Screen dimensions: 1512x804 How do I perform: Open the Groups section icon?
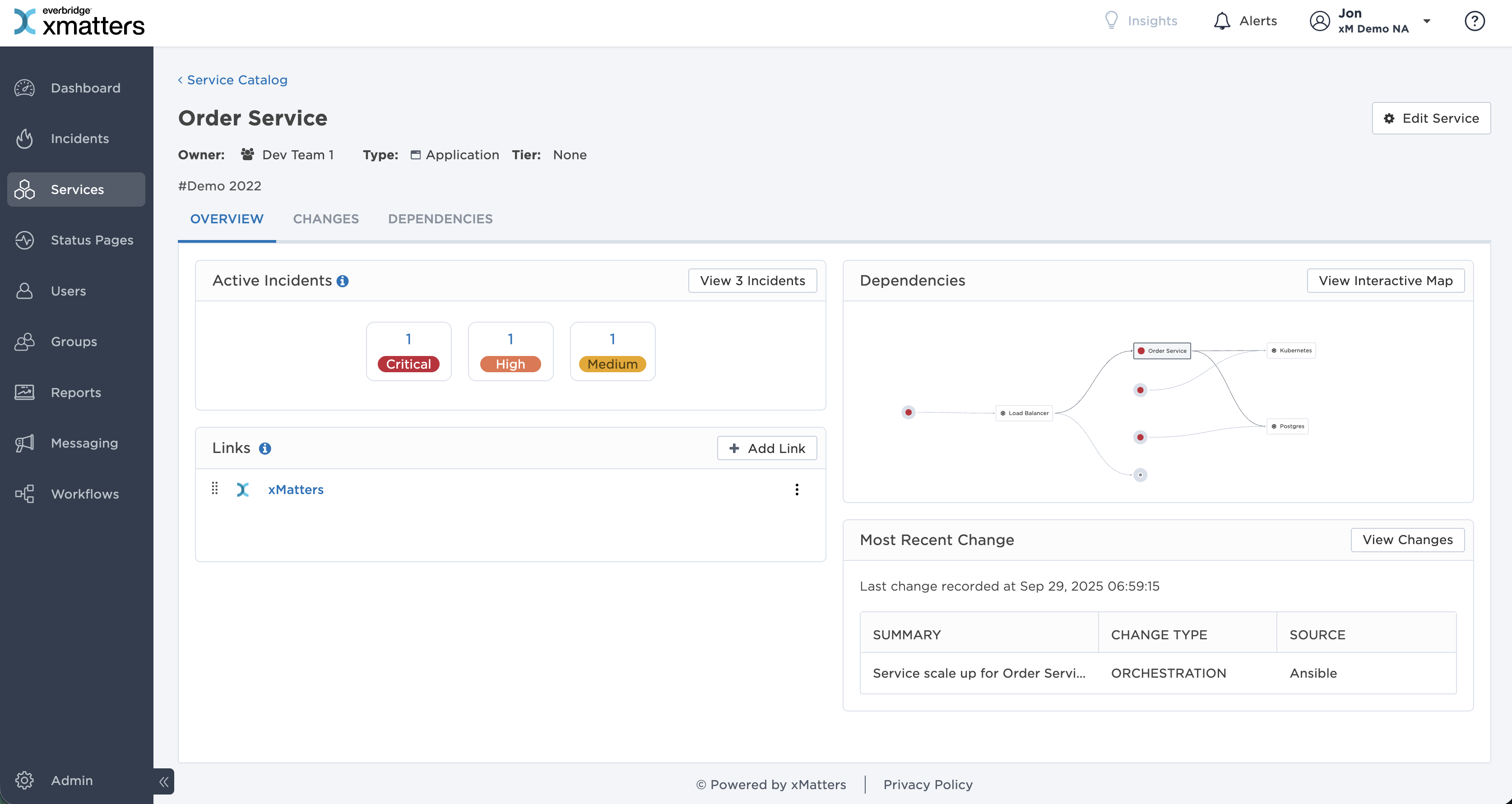tap(25, 342)
